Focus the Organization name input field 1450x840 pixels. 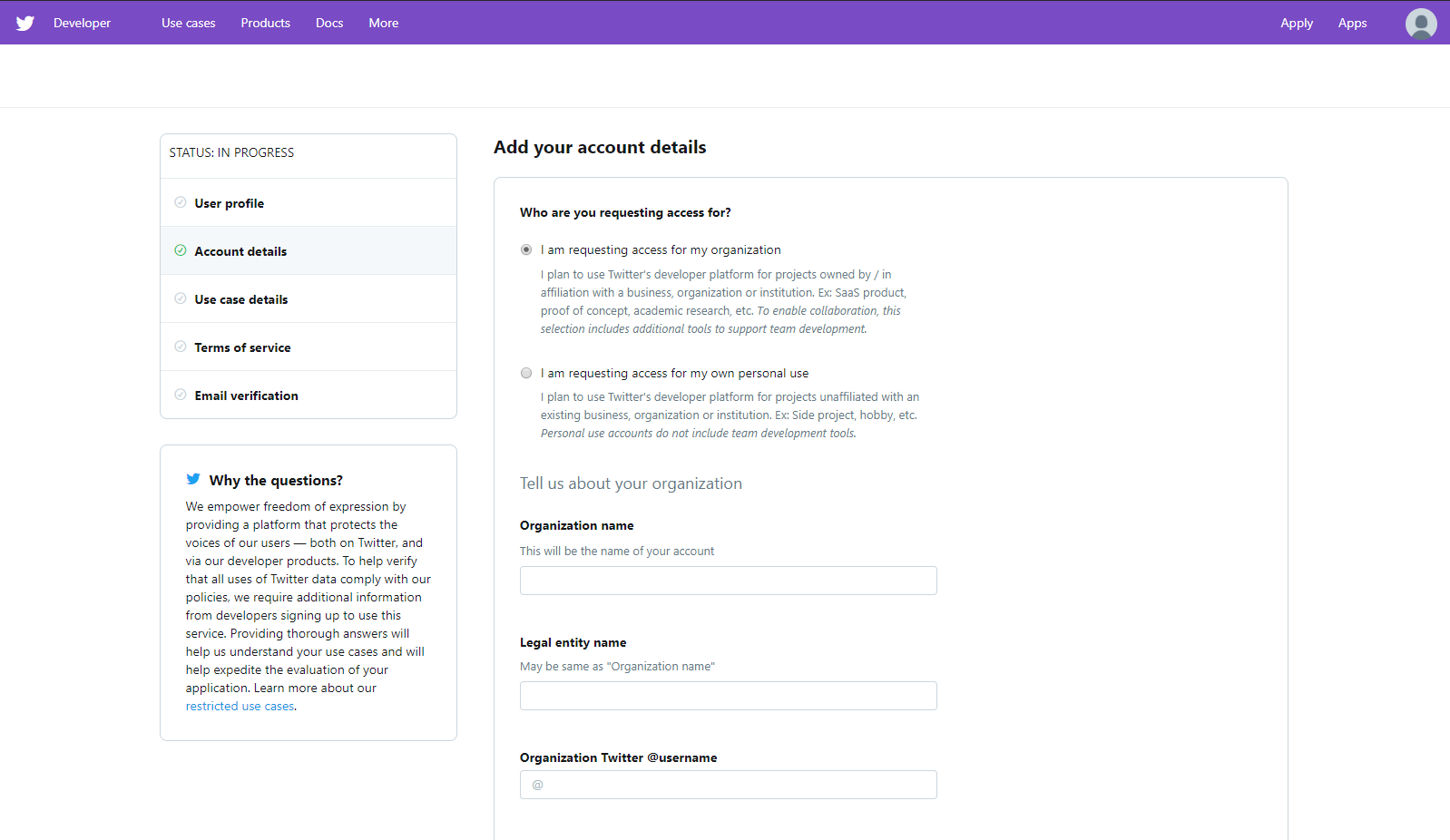point(729,581)
